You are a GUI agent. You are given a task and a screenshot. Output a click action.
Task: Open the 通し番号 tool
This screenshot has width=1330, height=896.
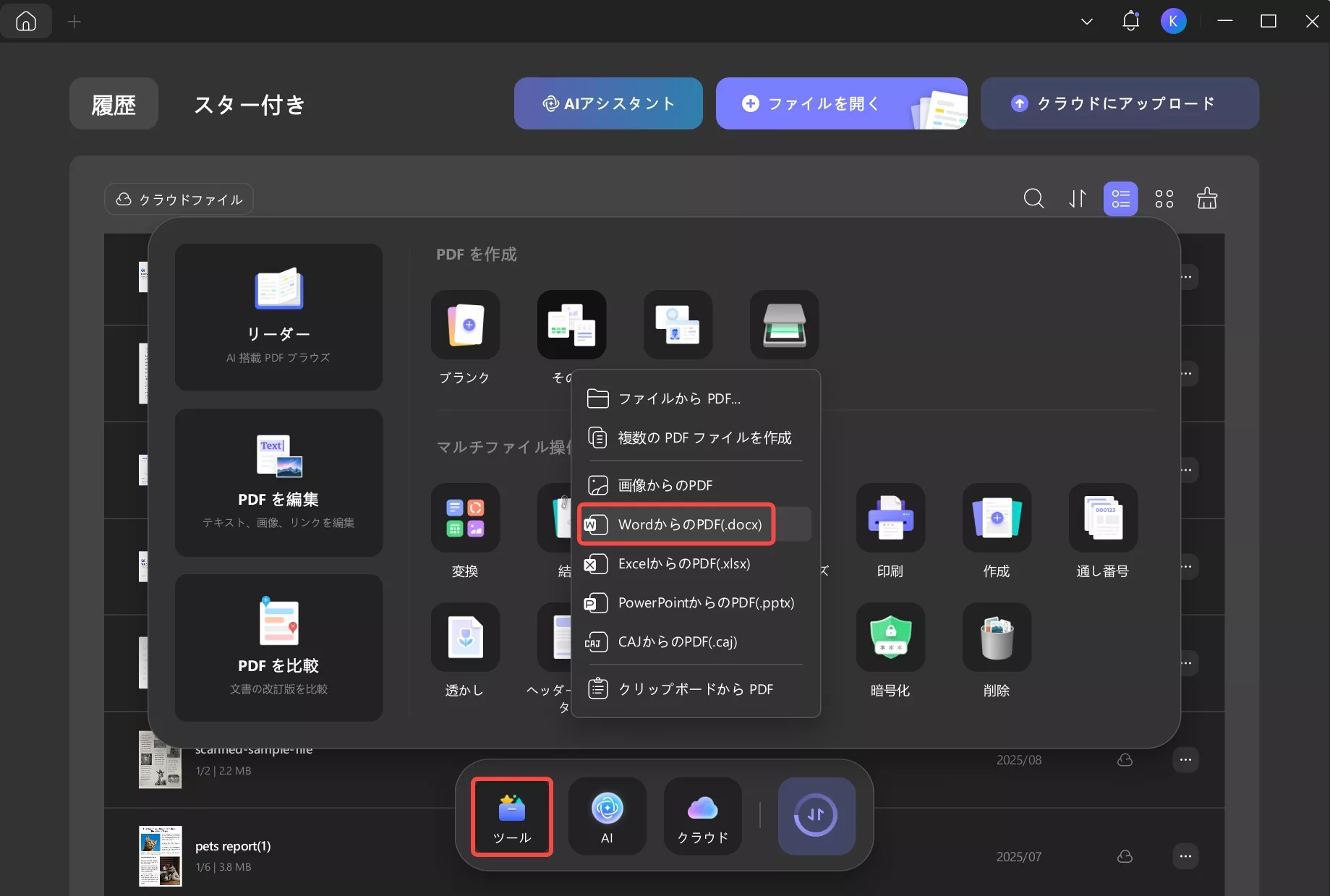tap(1103, 518)
